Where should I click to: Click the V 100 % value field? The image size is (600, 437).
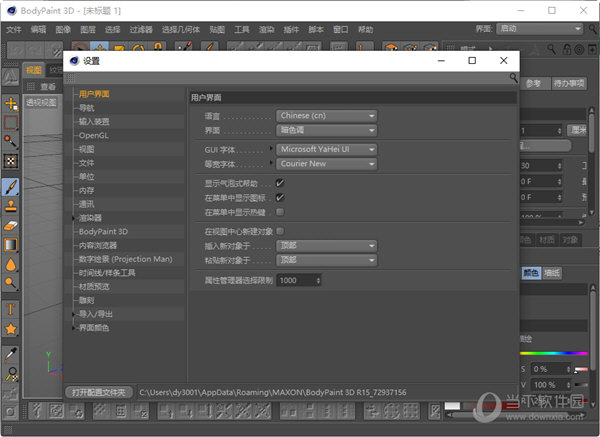pos(551,385)
